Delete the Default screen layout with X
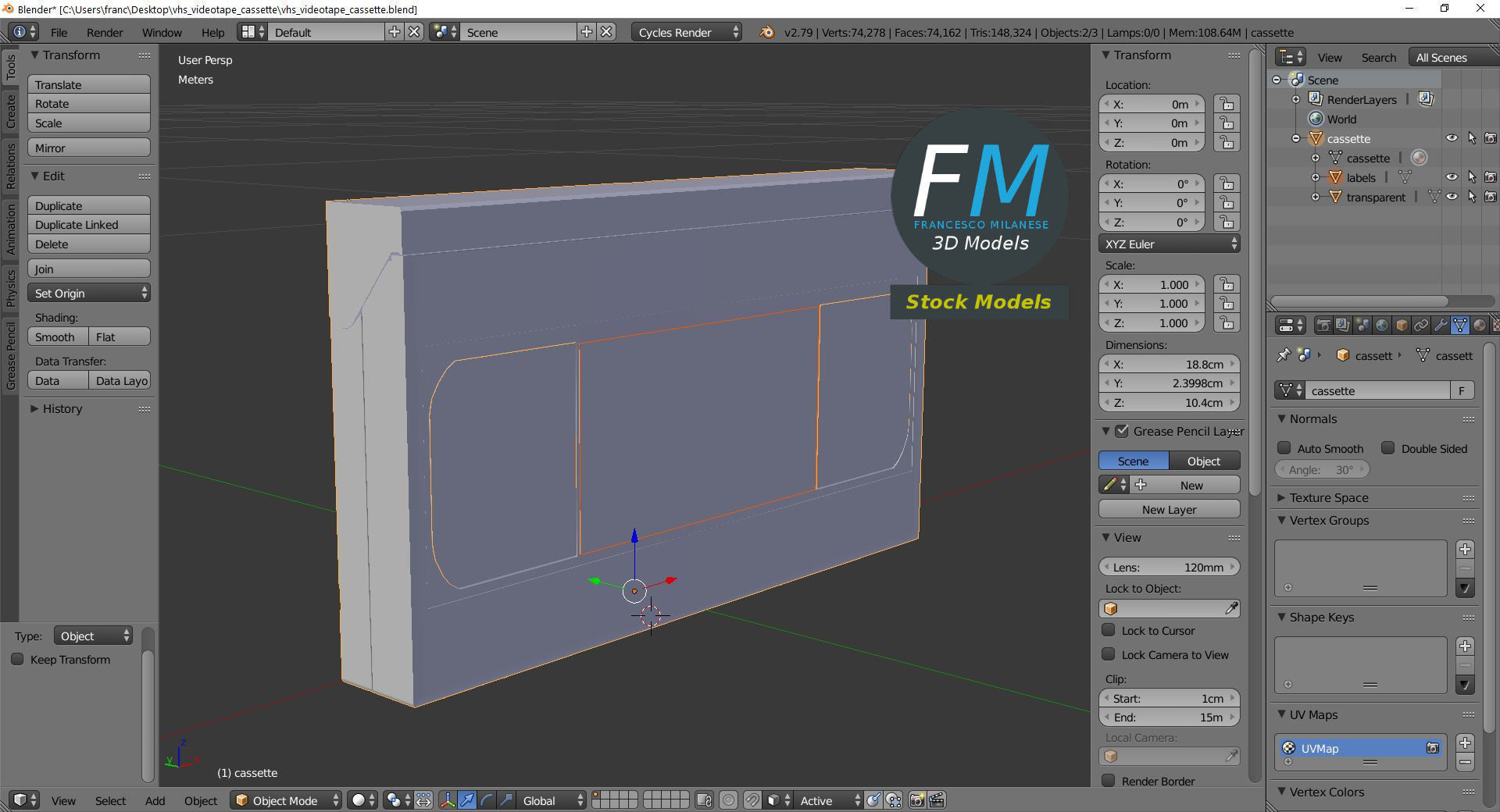Image resolution: width=1500 pixels, height=812 pixels. [x=415, y=32]
